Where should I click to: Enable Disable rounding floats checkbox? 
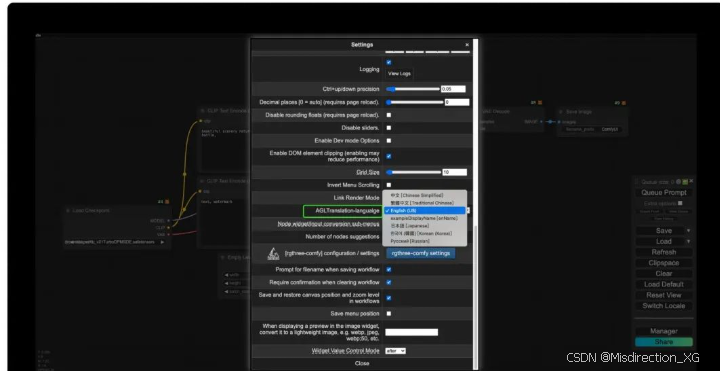tap(389, 115)
